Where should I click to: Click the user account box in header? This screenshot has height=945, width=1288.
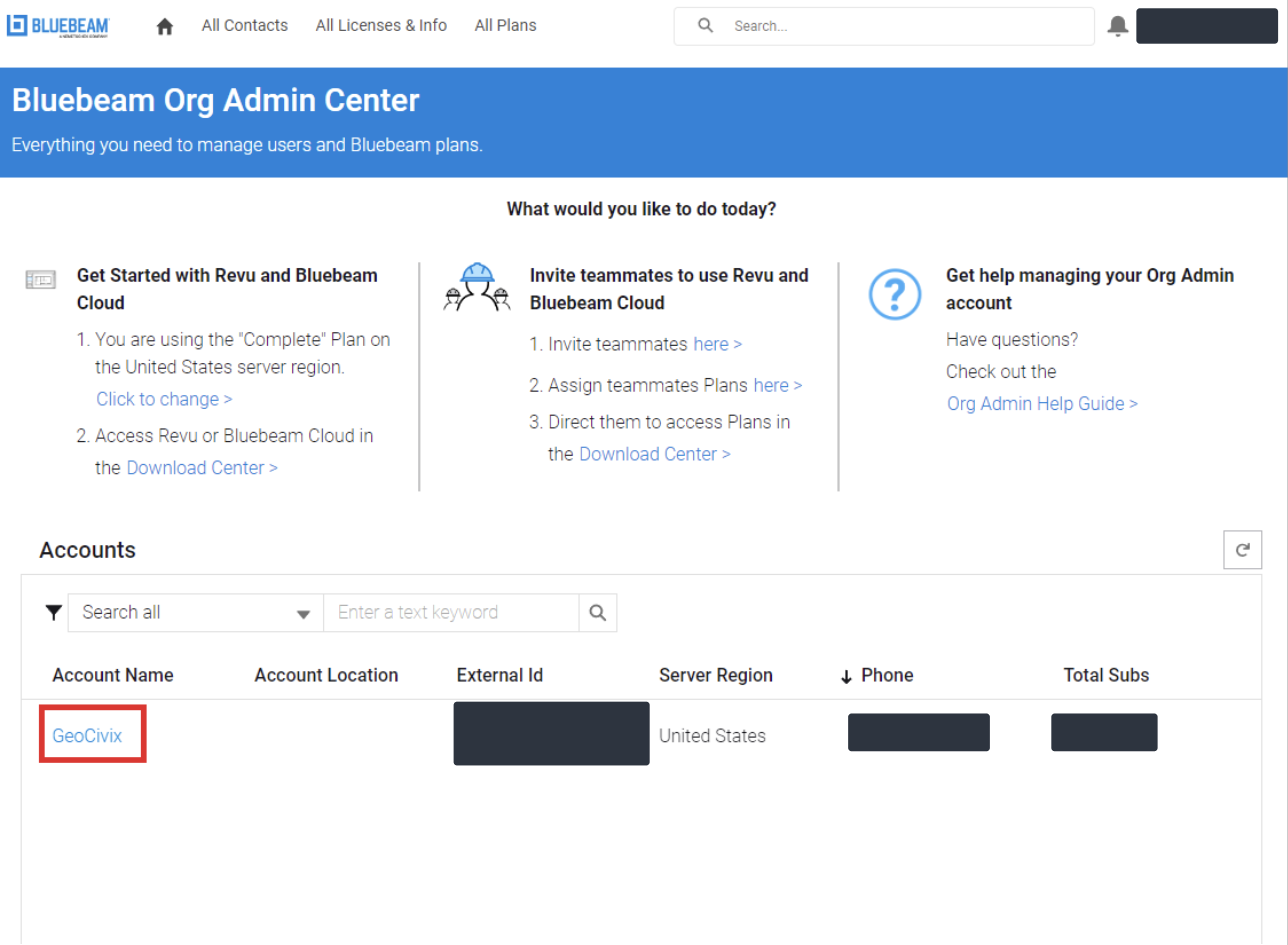1208,26
